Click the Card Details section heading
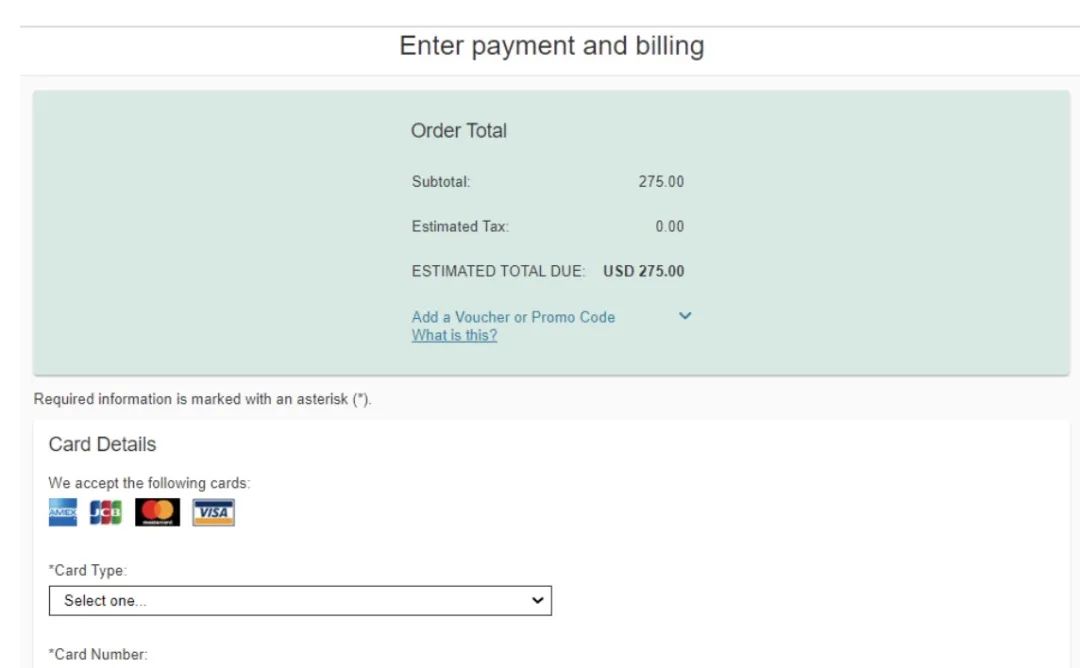This screenshot has width=1080, height=668. (103, 445)
